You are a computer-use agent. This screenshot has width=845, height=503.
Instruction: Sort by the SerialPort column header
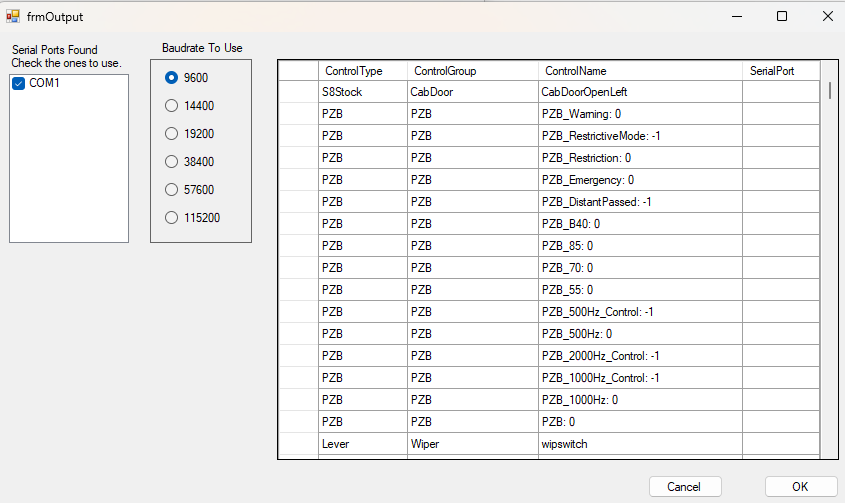tap(780, 71)
